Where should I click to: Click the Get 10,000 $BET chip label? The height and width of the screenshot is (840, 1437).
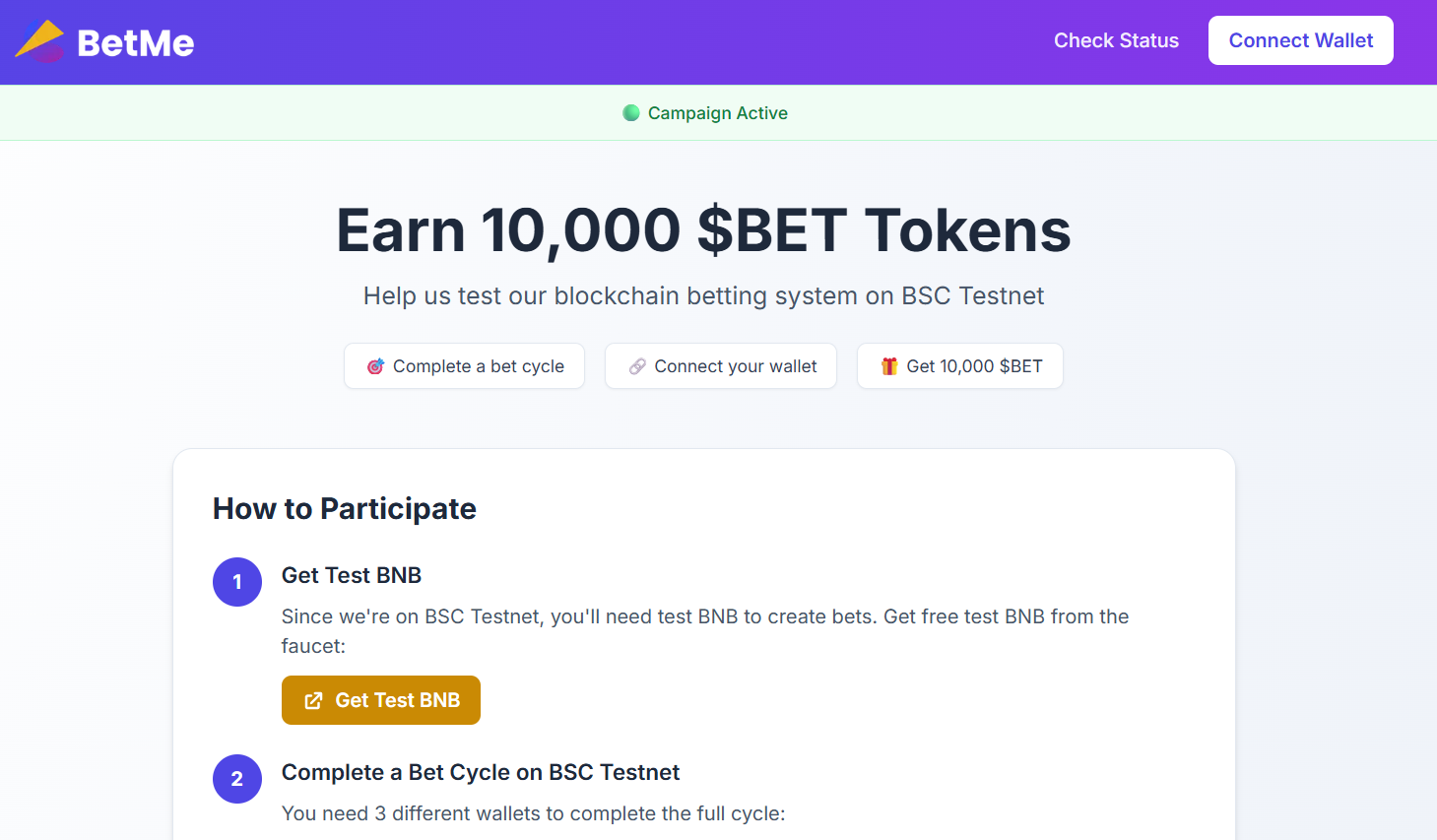[x=974, y=366]
